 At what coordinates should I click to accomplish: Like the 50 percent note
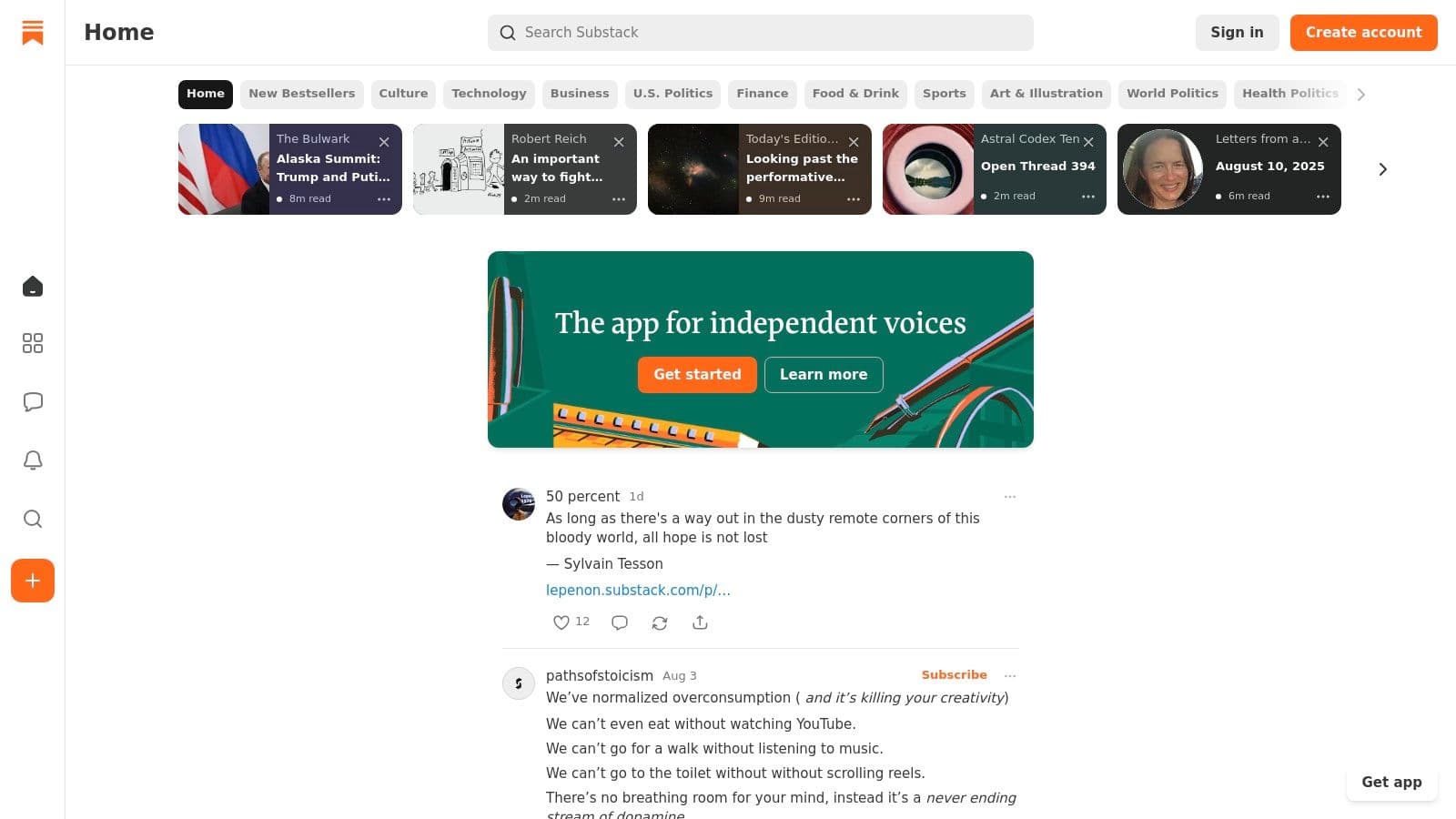click(x=561, y=622)
